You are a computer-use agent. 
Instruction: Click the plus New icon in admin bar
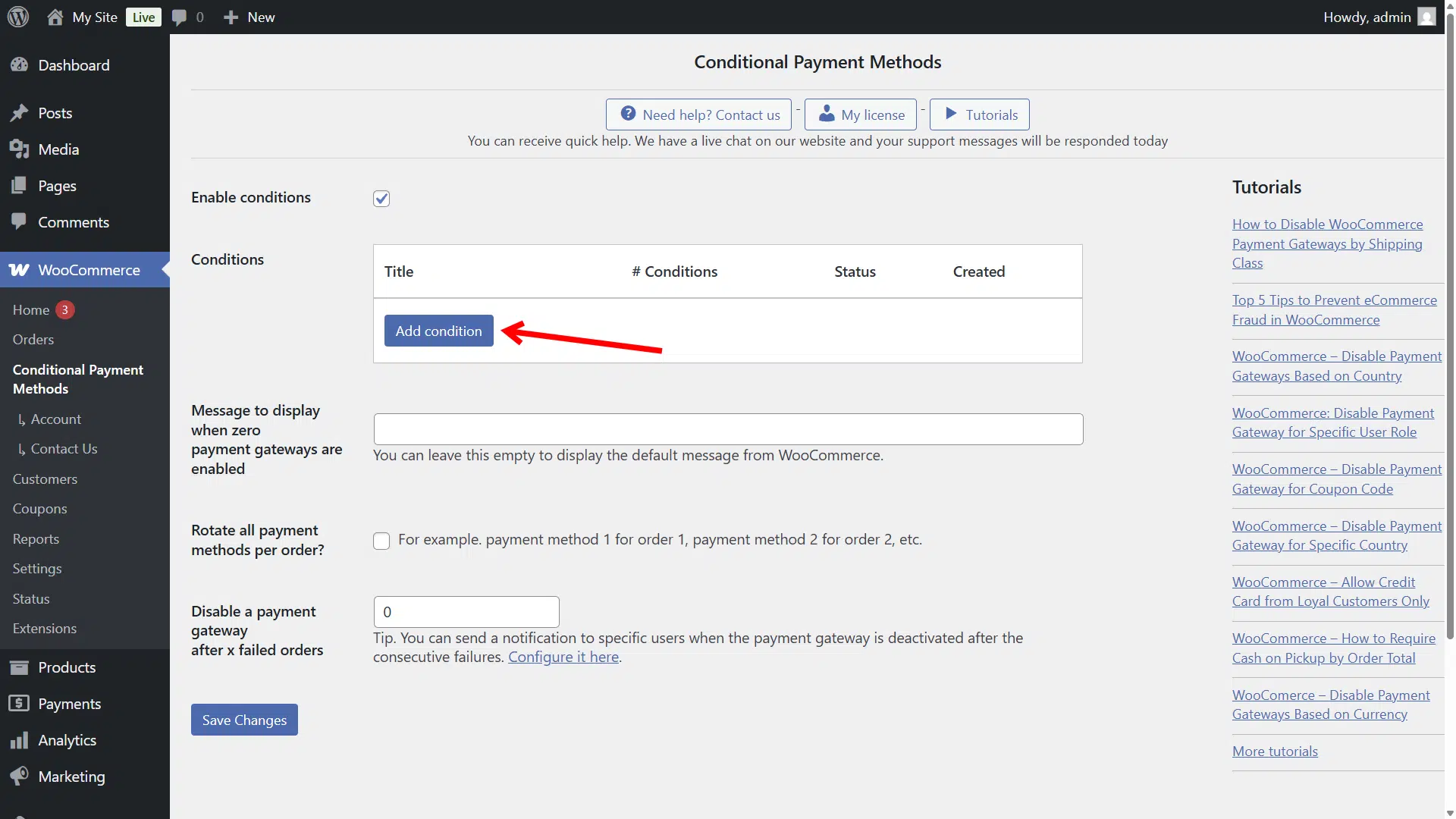(231, 17)
